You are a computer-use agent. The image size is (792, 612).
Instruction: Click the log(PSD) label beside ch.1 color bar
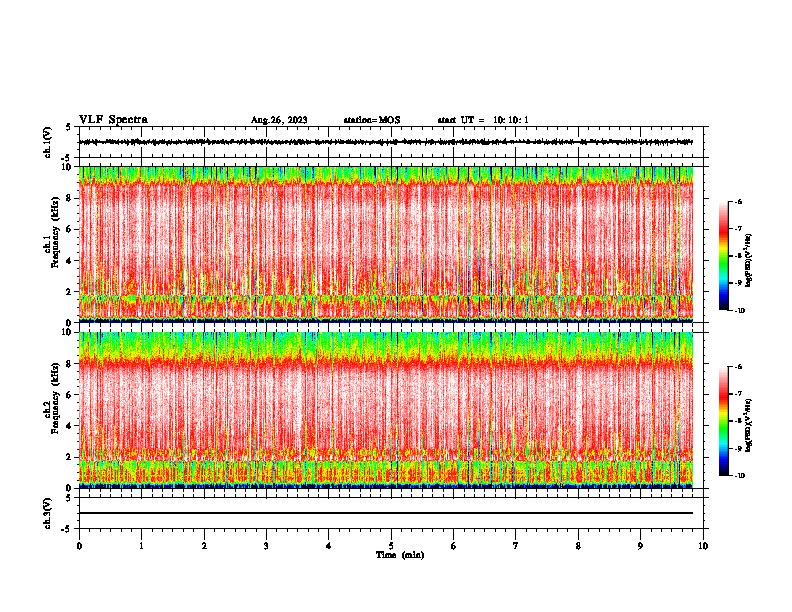[748, 261]
